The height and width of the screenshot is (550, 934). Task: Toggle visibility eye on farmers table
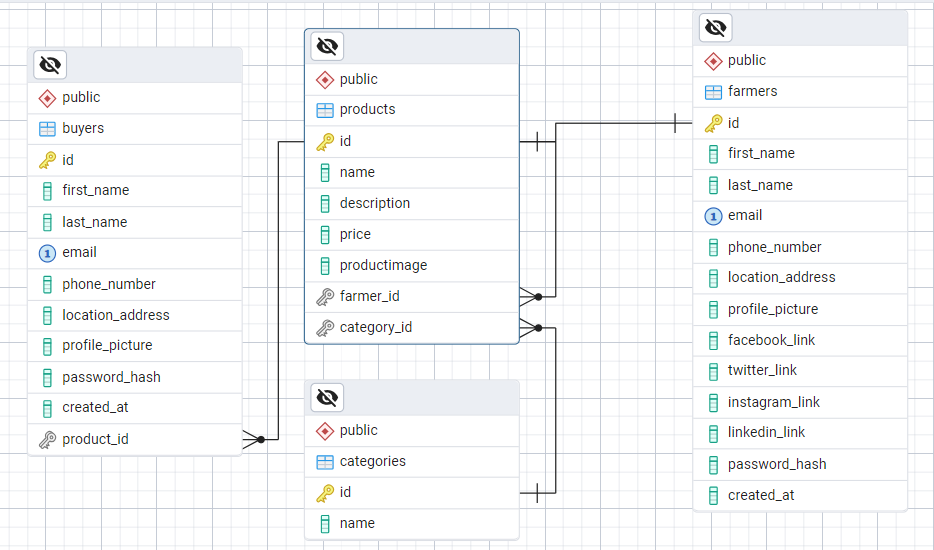715,28
